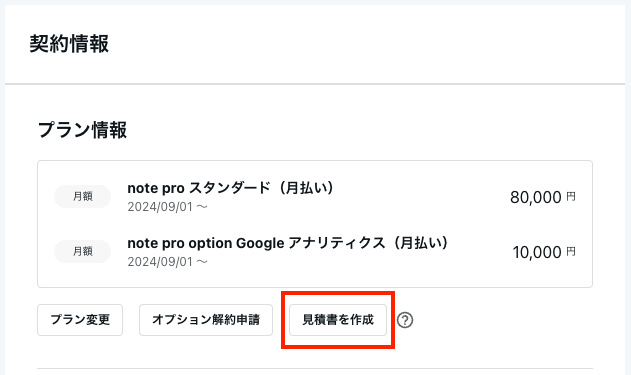Click the 見積書を作成 button
The width and height of the screenshot is (631, 375).
[338, 320]
